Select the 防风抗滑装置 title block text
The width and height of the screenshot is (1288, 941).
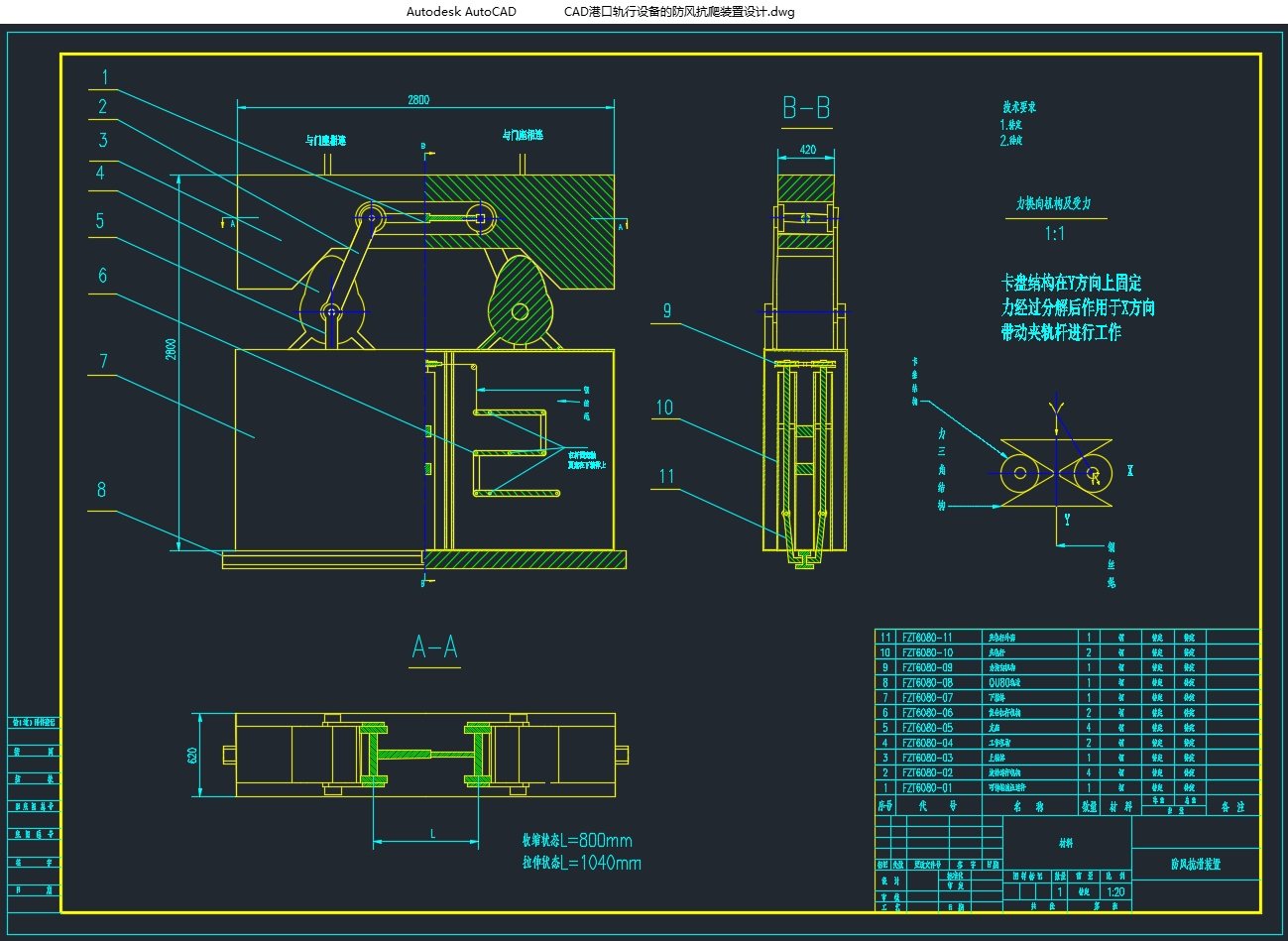point(1195,865)
